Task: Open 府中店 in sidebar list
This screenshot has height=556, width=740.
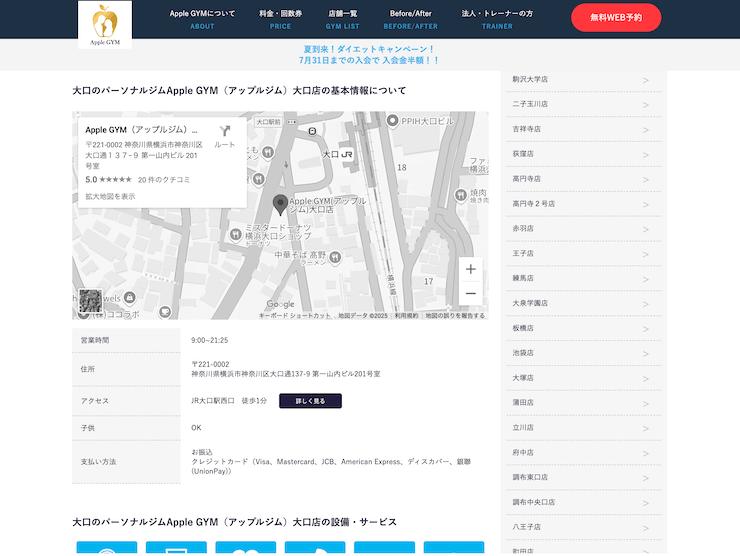Action: coord(584,453)
